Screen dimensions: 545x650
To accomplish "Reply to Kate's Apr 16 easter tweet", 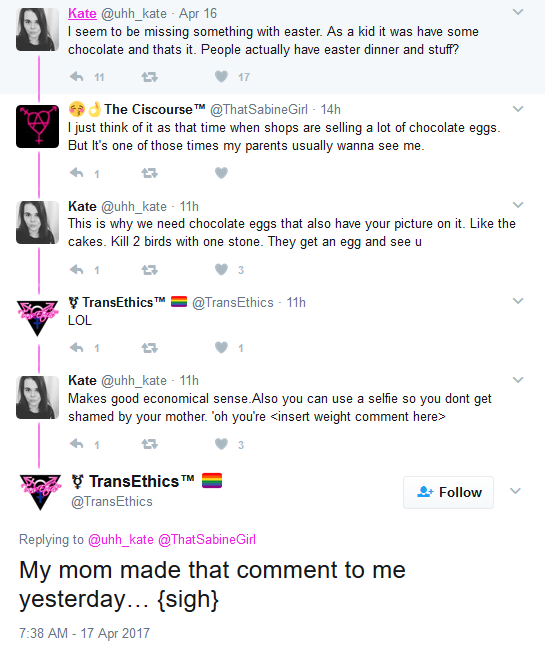I will pyautogui.click(x=77, y=77).
